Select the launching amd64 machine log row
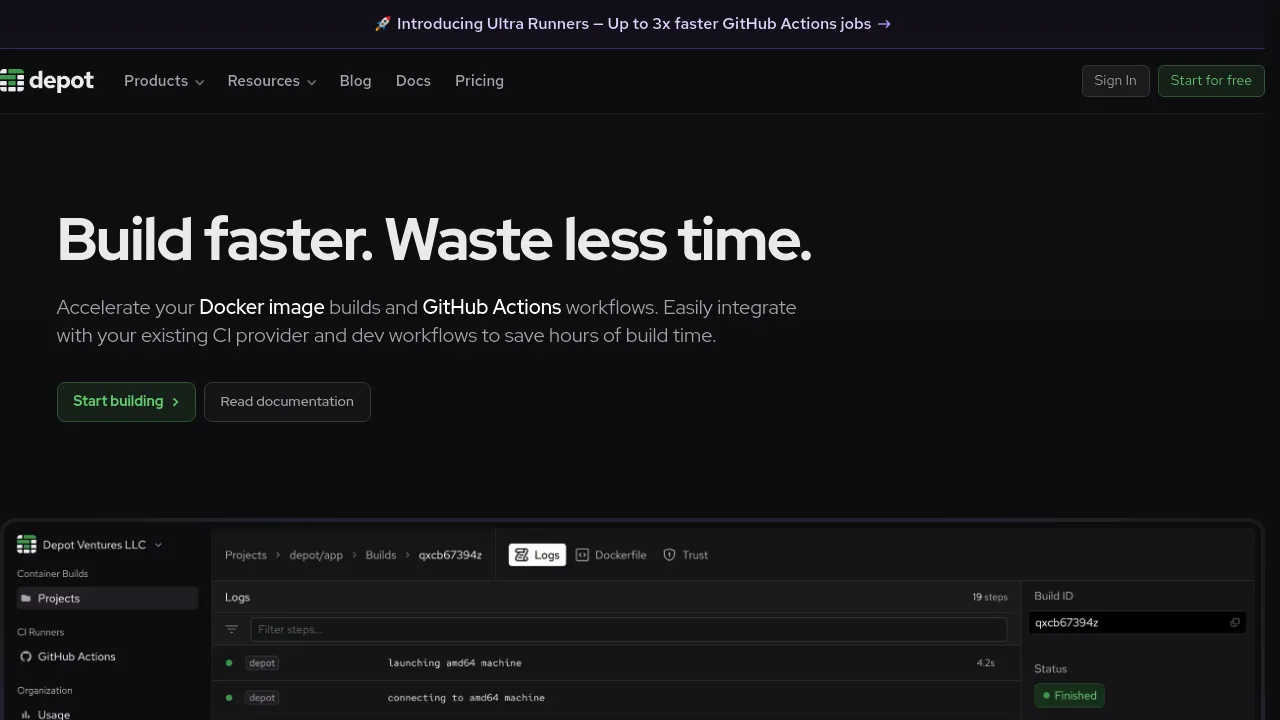The width and height of the screenshot is (1280, 720). pyautogui.click(x=616, y=663)
